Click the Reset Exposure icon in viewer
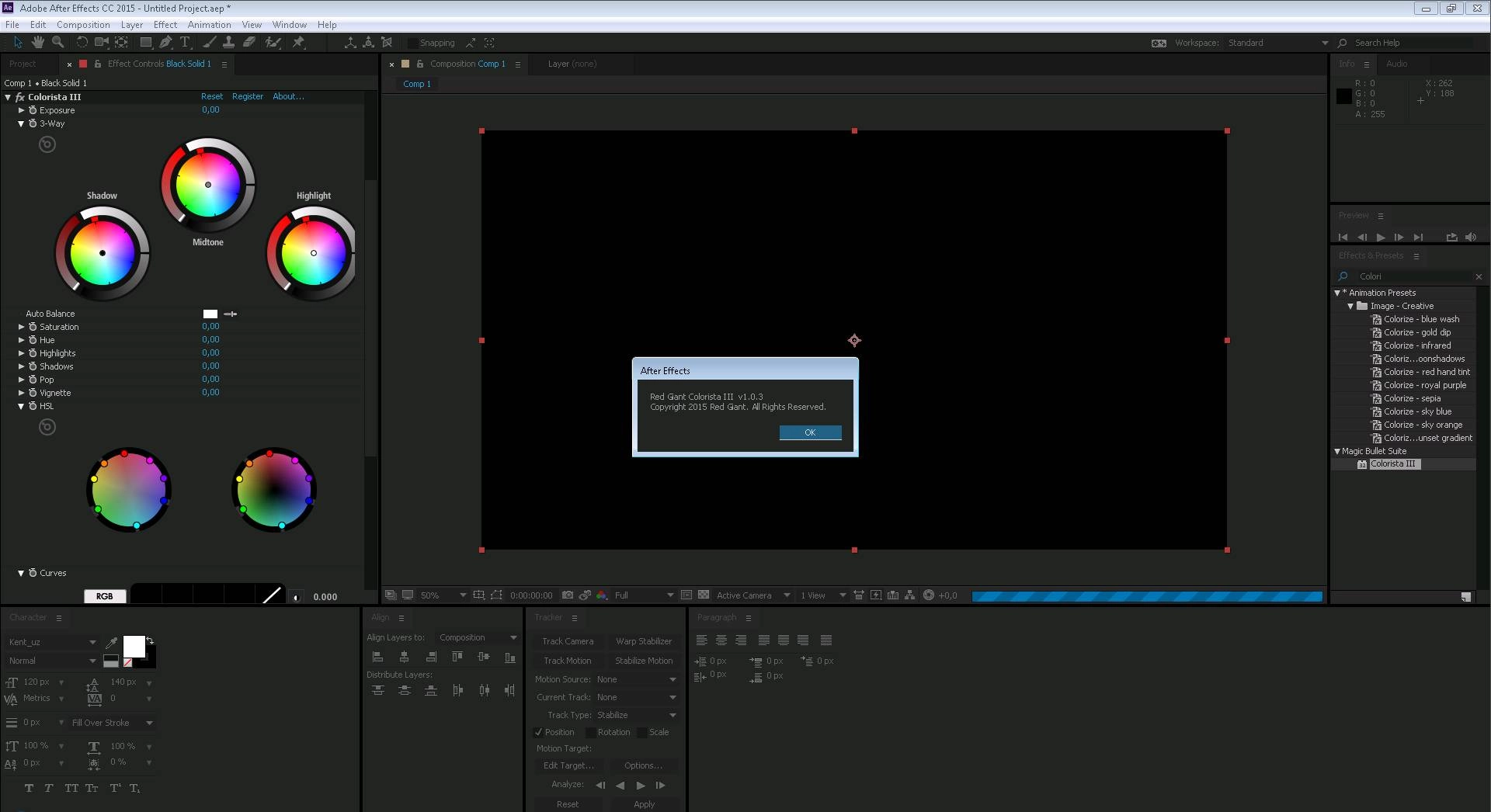This screenshot has width=1491, height=812. point(928,595)
